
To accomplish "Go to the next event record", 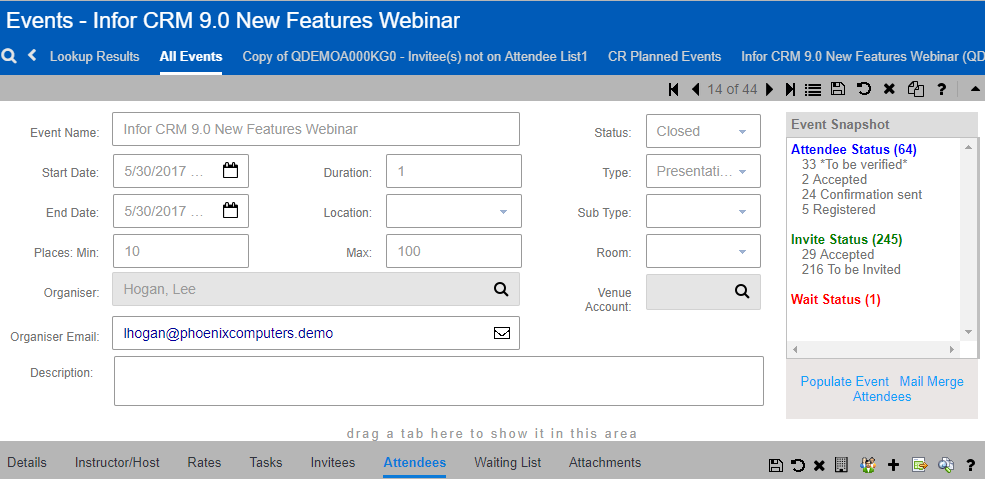I will 770,89.
